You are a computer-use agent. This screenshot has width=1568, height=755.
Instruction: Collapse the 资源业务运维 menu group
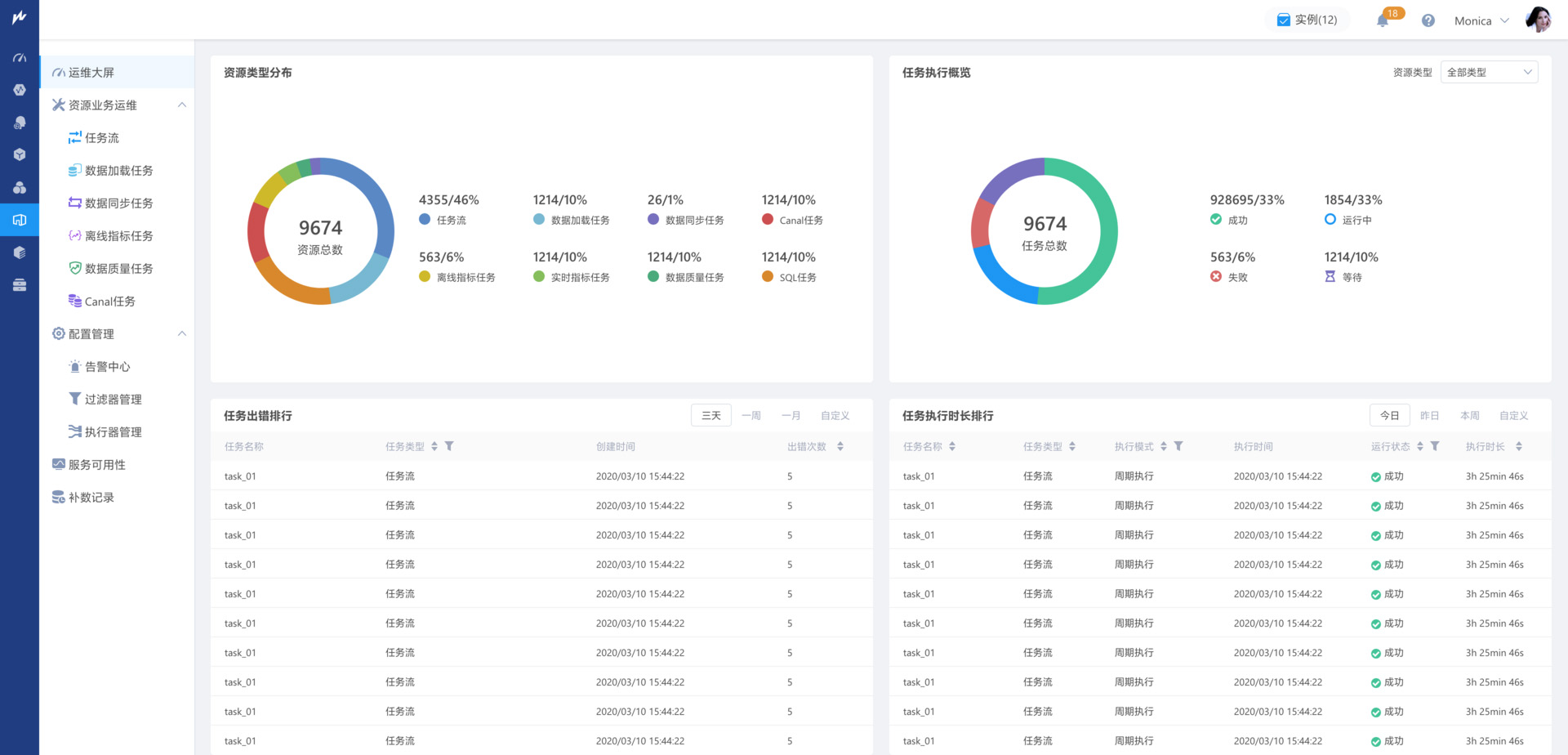[x=182, y=105]
